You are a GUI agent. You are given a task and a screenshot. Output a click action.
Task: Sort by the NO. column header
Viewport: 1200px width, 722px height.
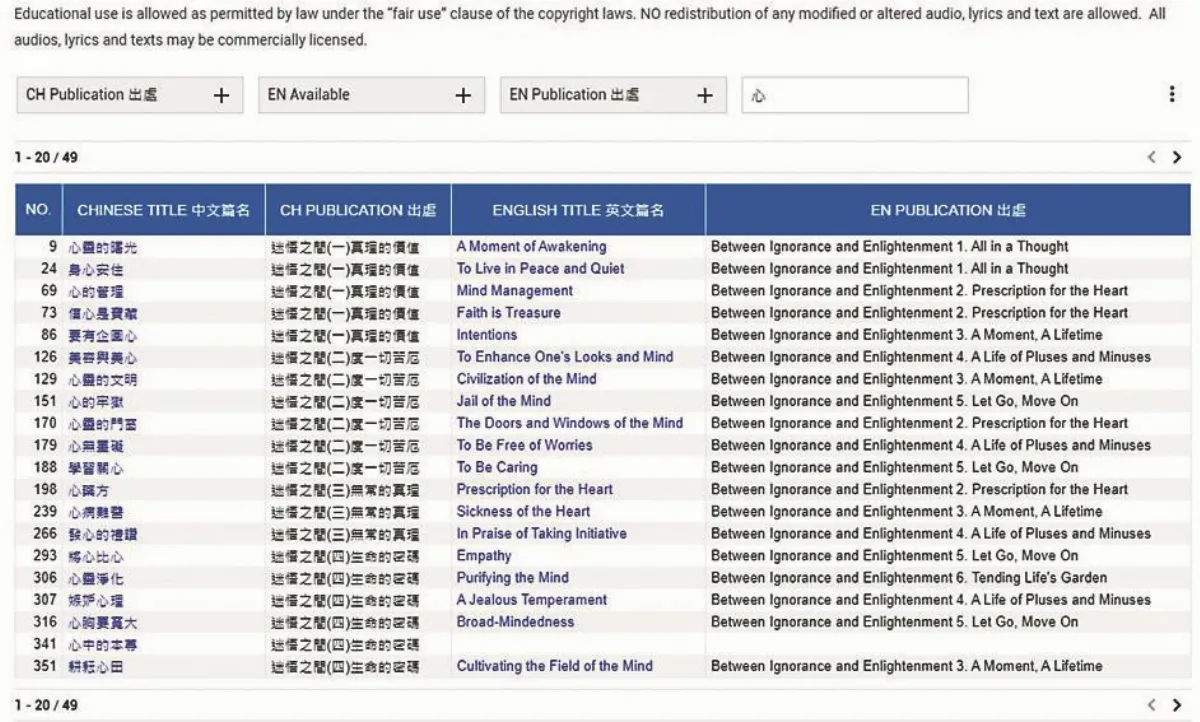38,210
